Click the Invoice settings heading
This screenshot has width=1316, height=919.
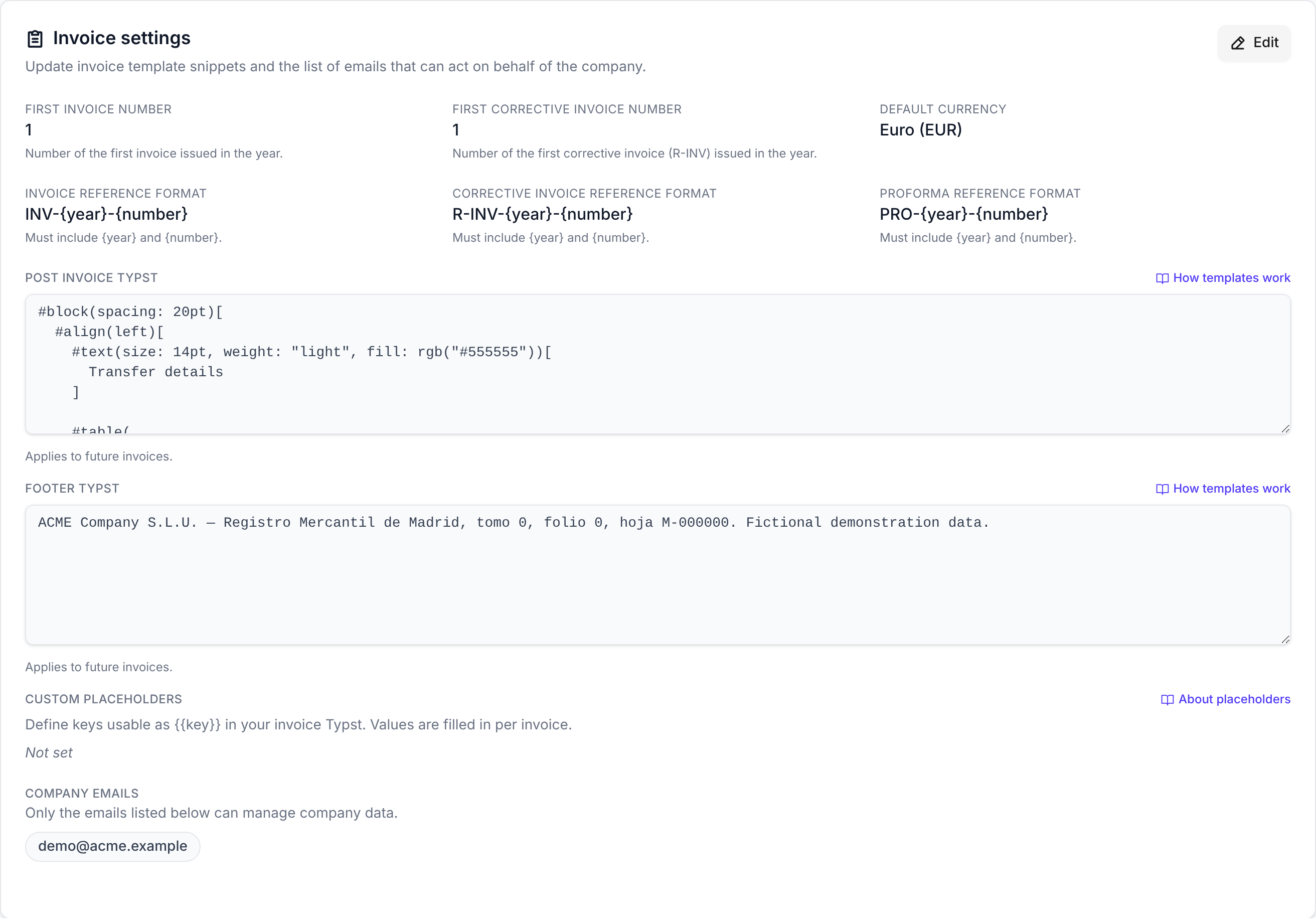pos(121,38)
